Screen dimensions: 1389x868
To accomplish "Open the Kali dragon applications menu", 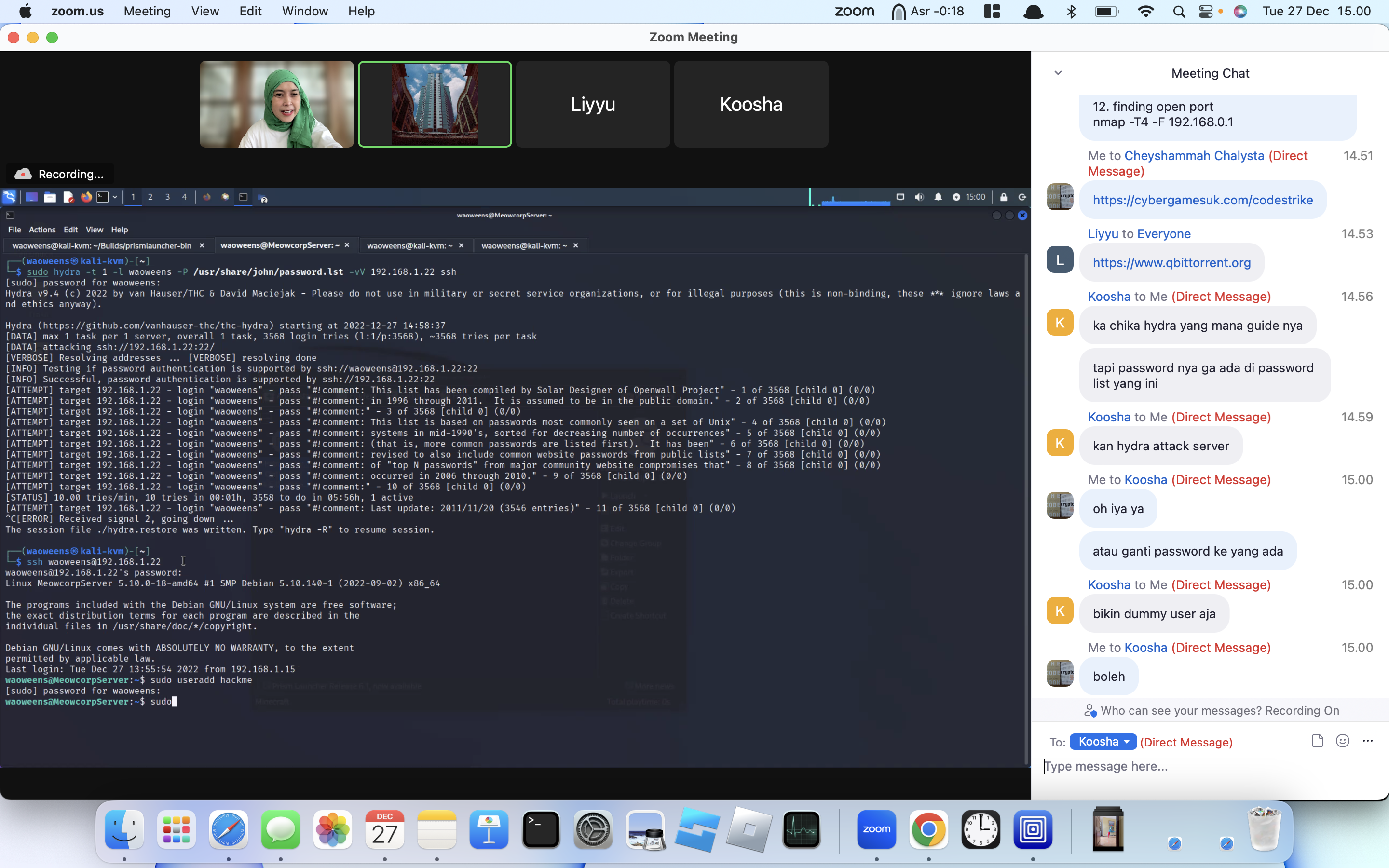I will 9,197.
